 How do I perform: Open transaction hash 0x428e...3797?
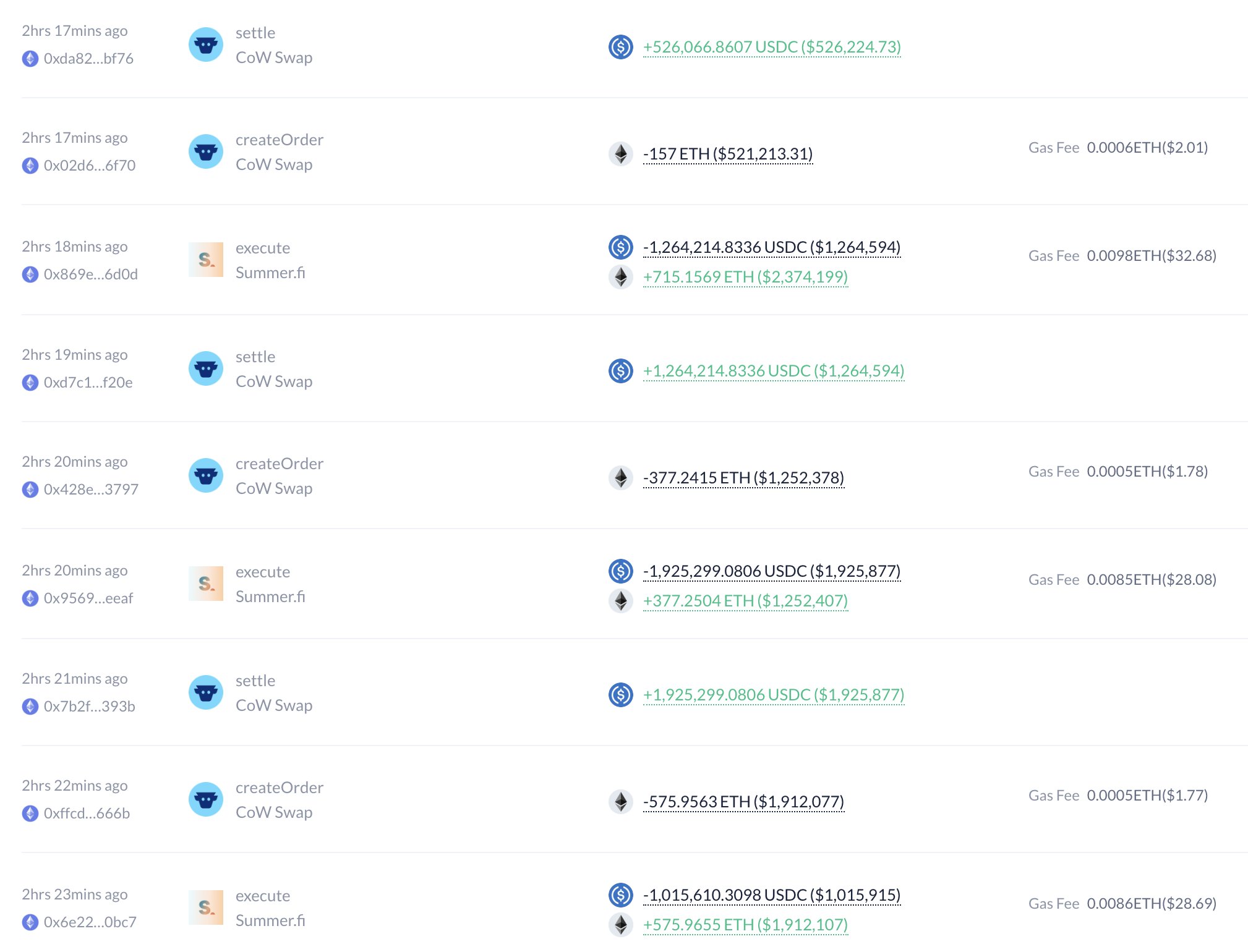pyautogui.click(x=91, y=490)
